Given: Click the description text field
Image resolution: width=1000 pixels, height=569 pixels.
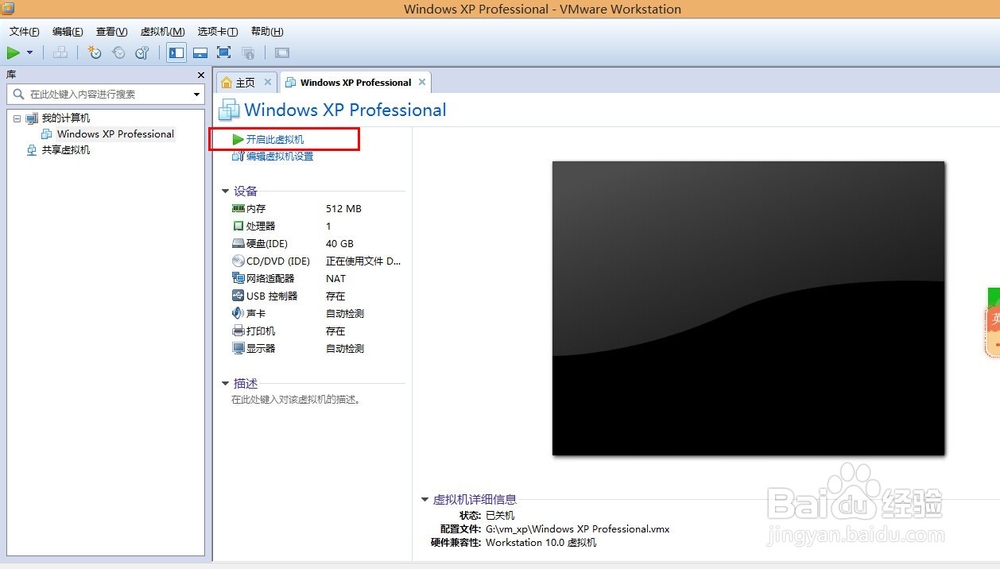Looking at the screenshot, I should point(296,400).
